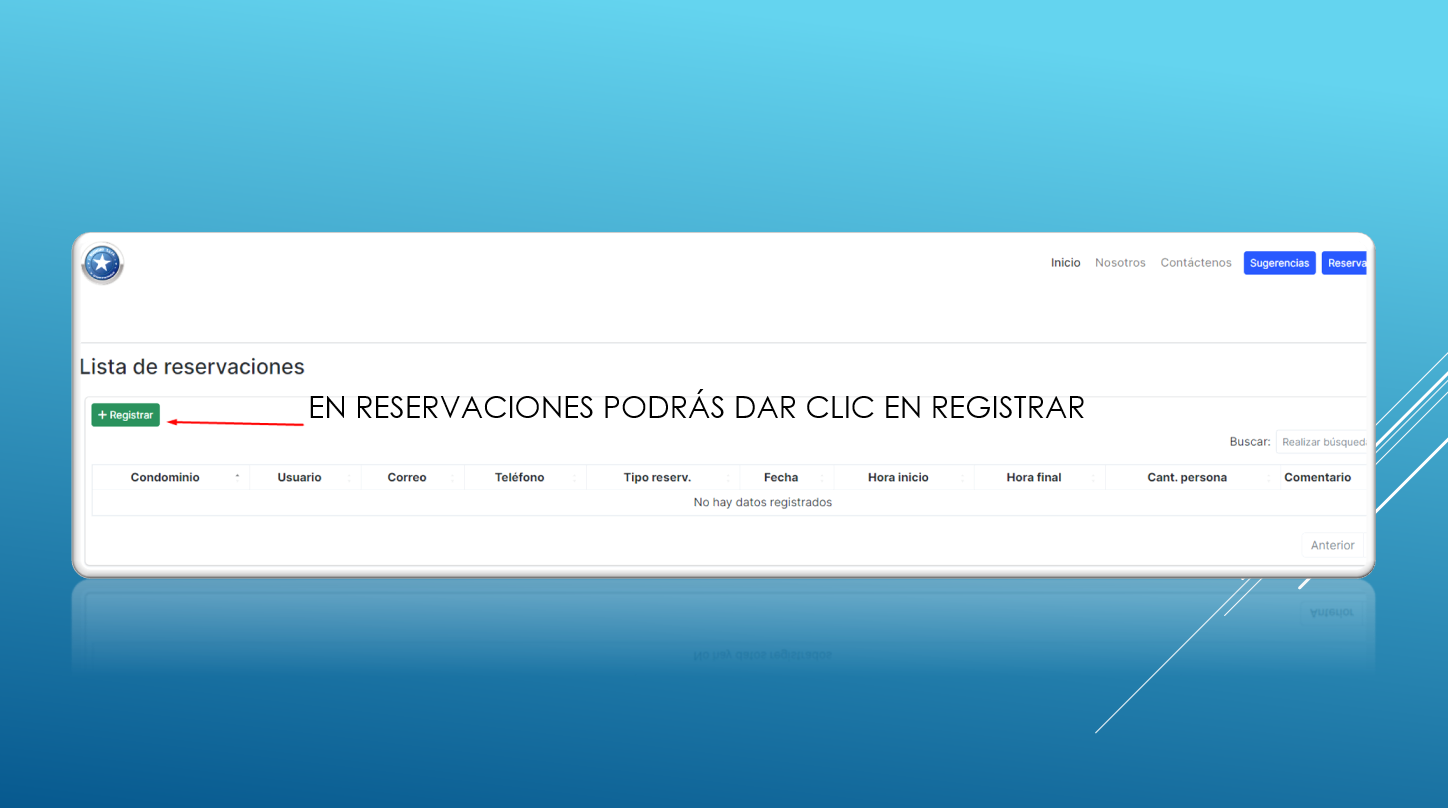Open the Contáctenos navigation link
Image resolution: width=1448 pixels, height=808 pixels.
1196,263
